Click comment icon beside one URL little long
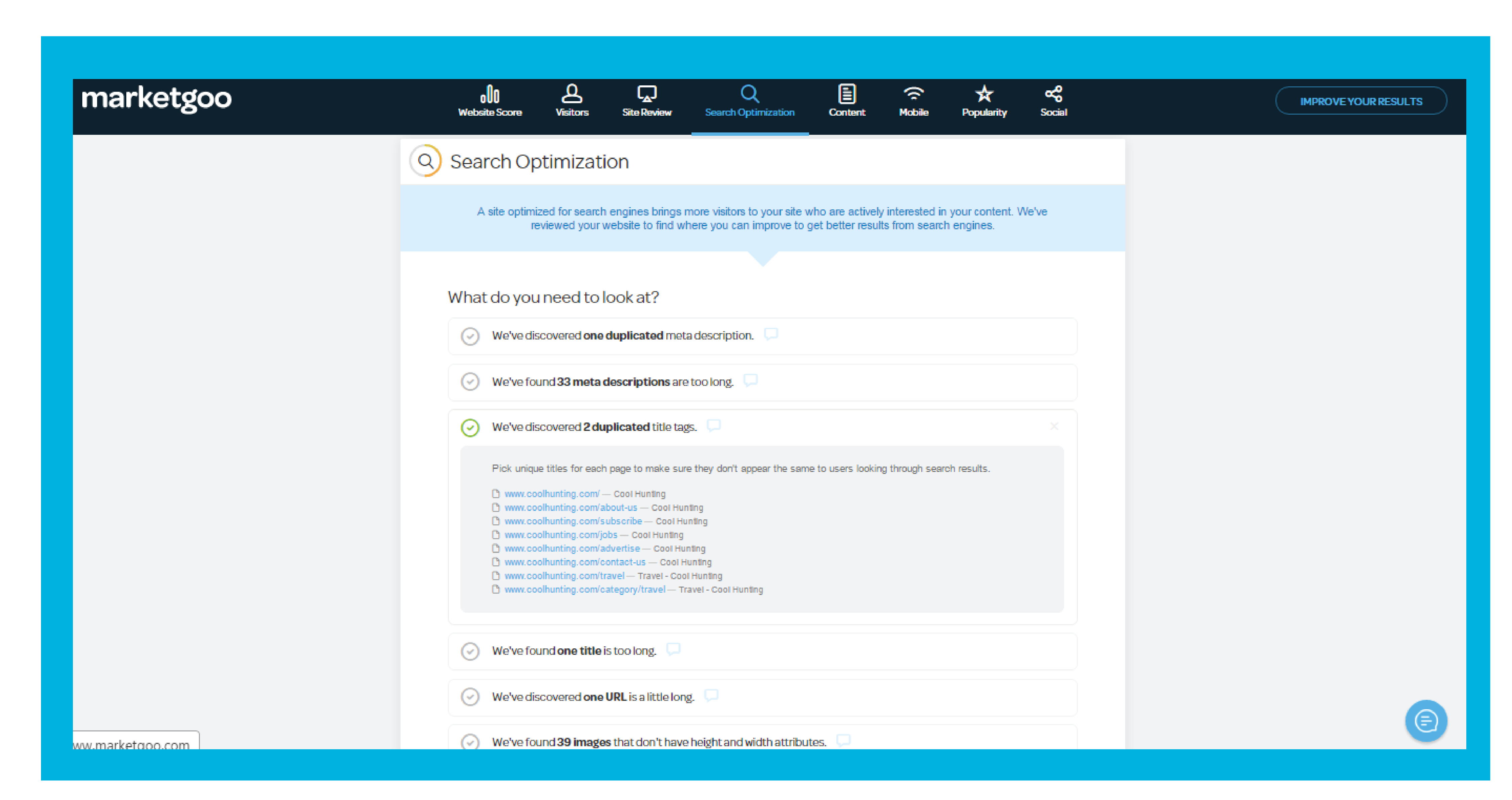The image size is (1512, 800). click(711, 695)
